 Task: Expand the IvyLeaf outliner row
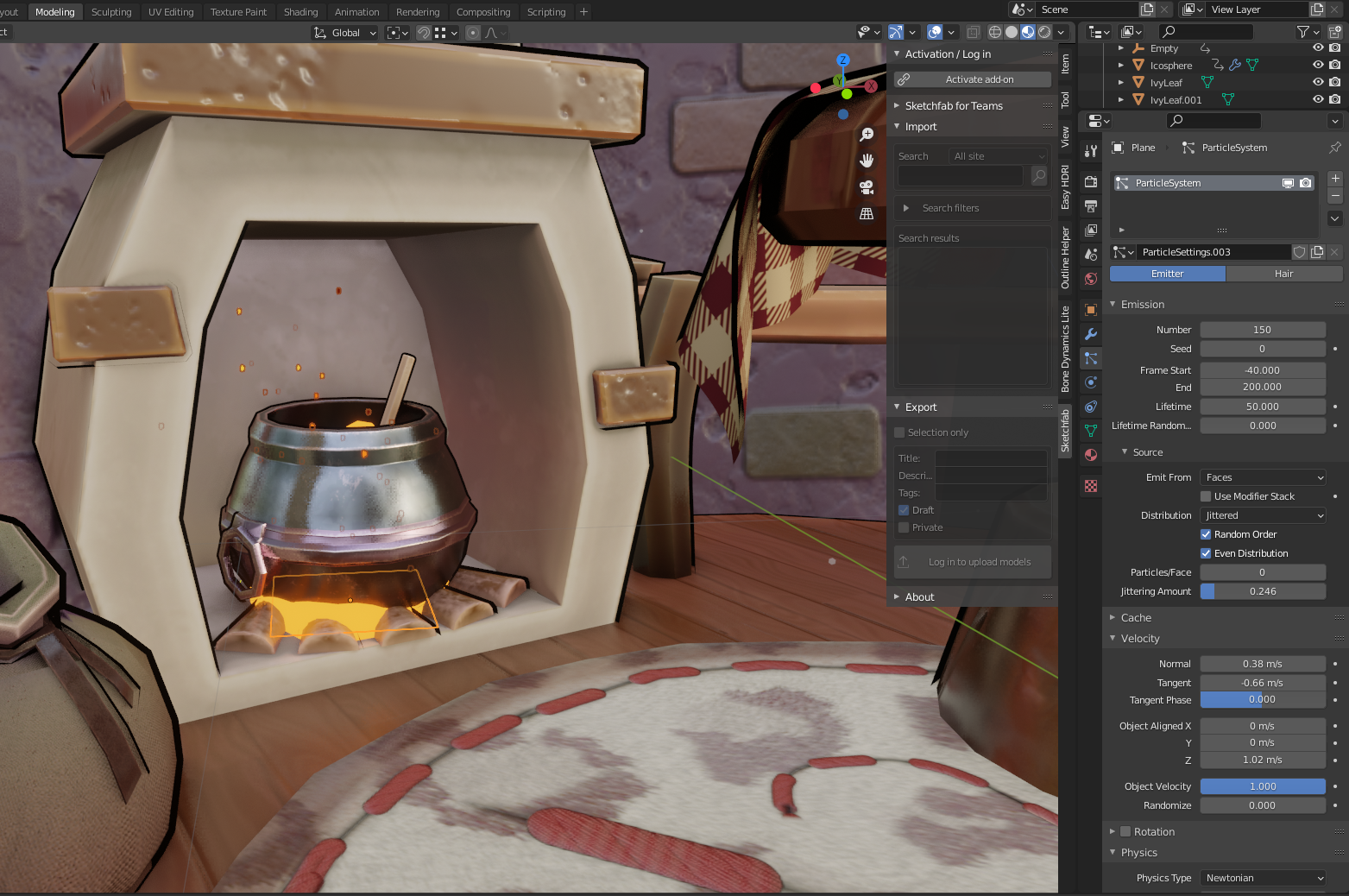[x=1120, y=82]
